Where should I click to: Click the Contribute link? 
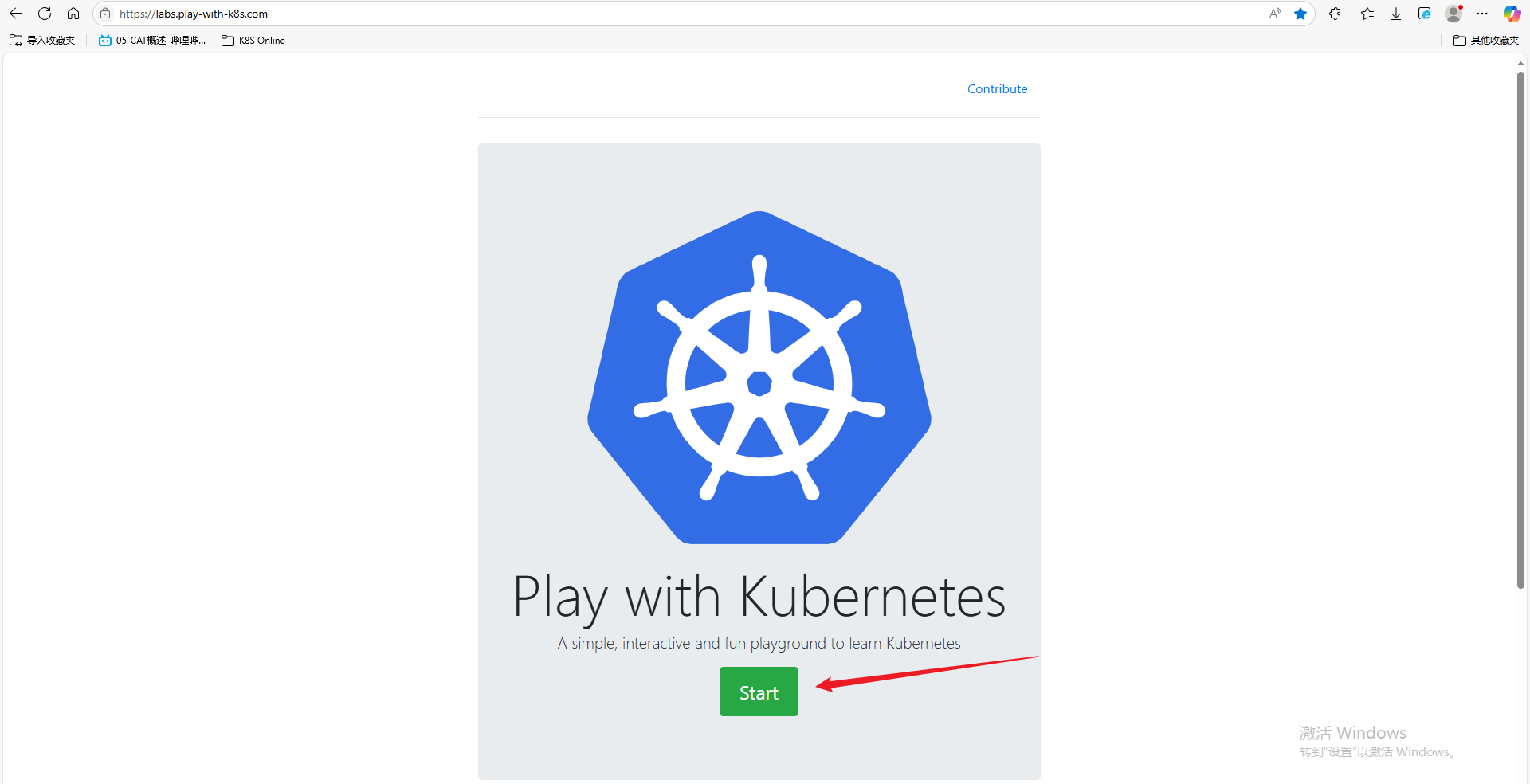coord(997,89)
